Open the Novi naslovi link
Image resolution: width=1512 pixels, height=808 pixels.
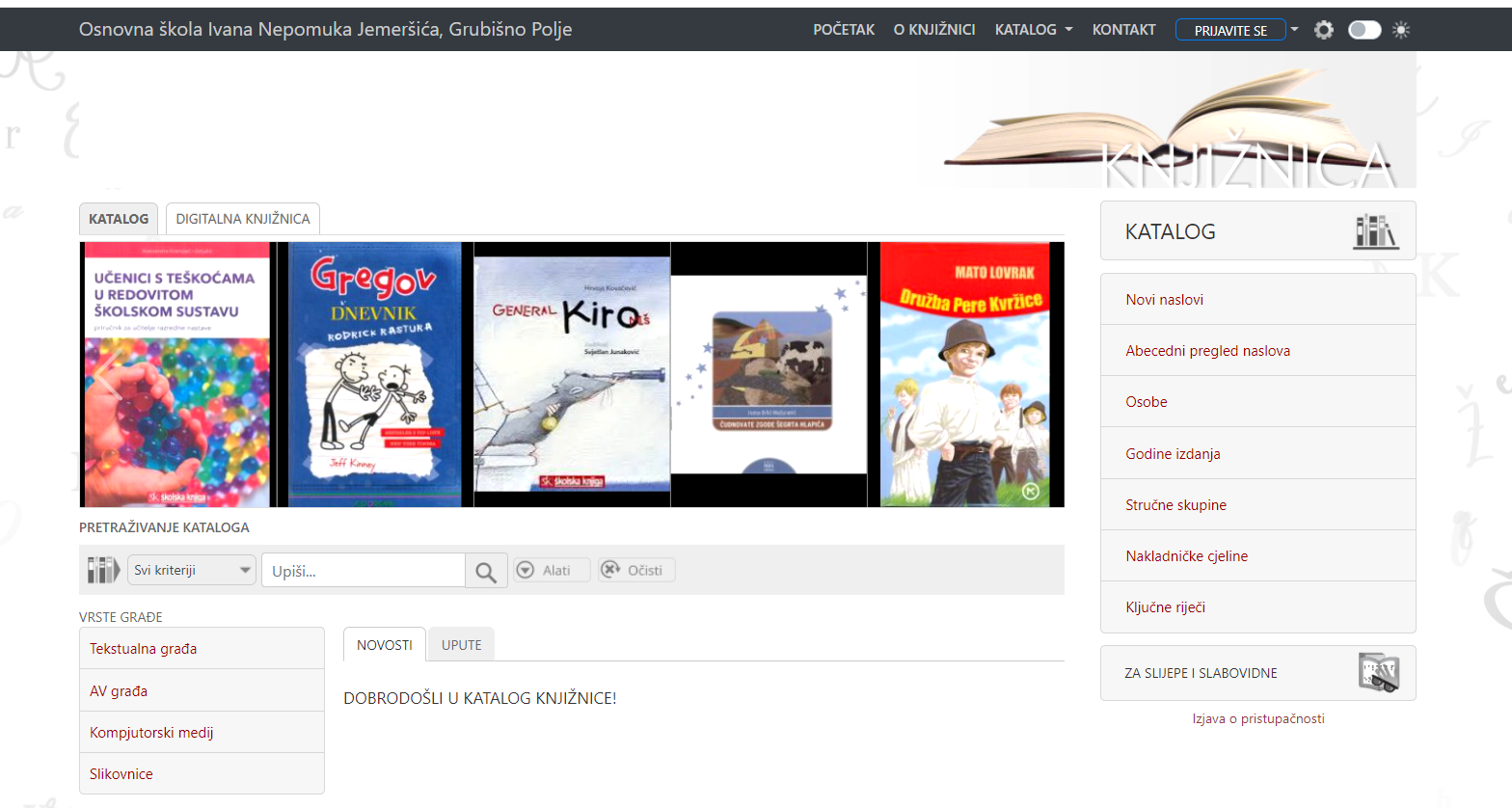1257,299
